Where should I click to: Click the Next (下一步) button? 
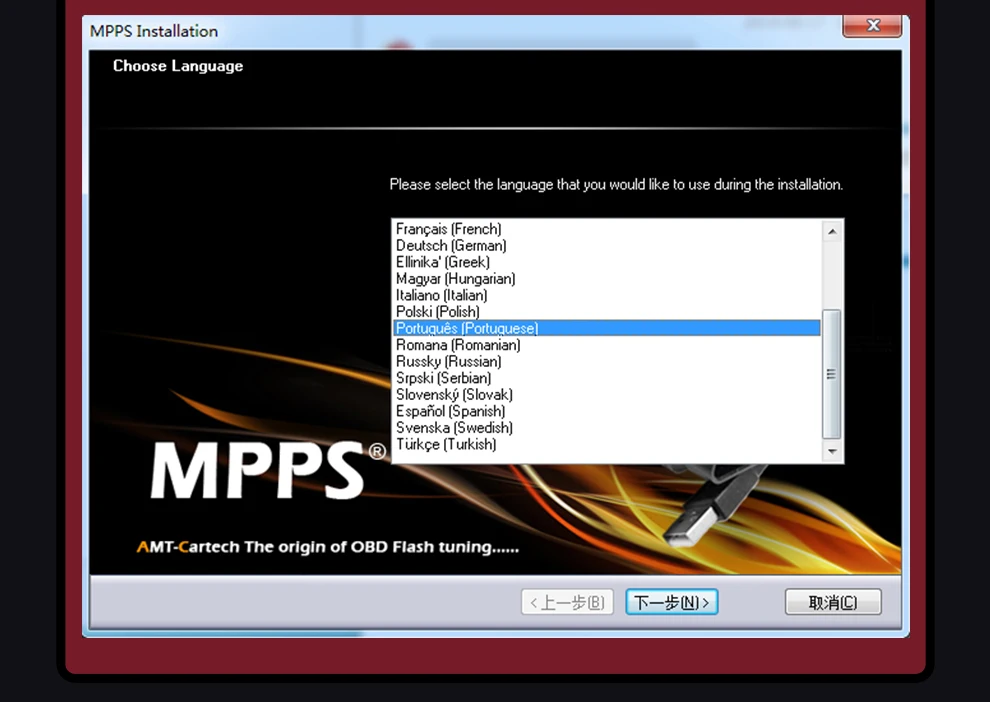click(x=672, y=602)
